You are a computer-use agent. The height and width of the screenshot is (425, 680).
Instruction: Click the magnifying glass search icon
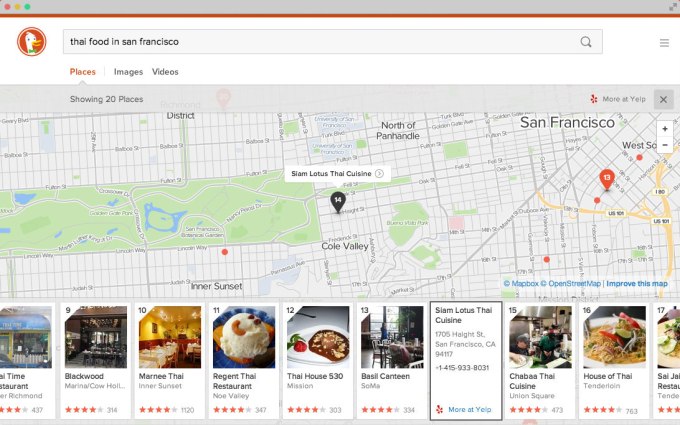(586, 42)
